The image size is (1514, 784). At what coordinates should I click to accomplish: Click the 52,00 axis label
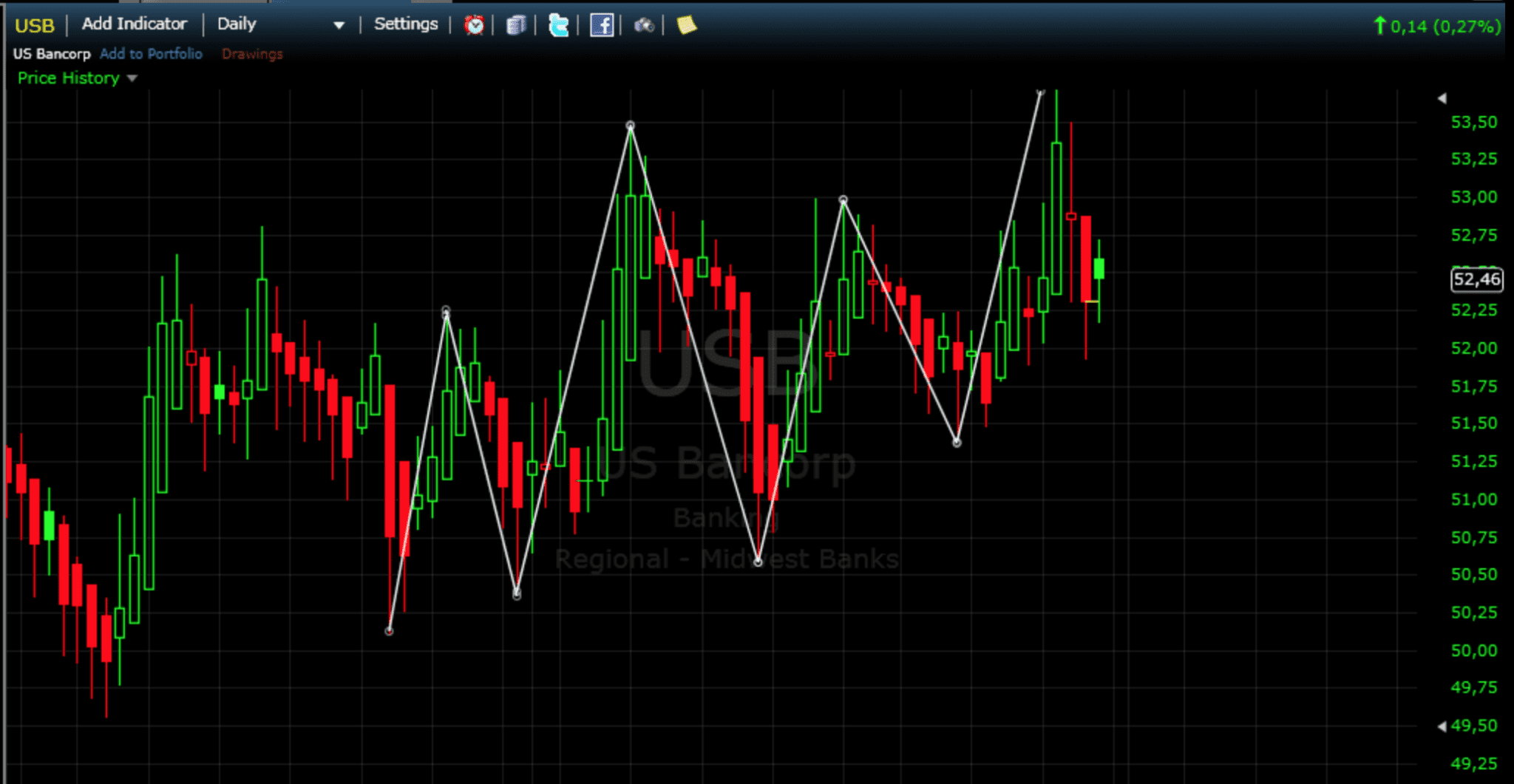[1474, 348]
